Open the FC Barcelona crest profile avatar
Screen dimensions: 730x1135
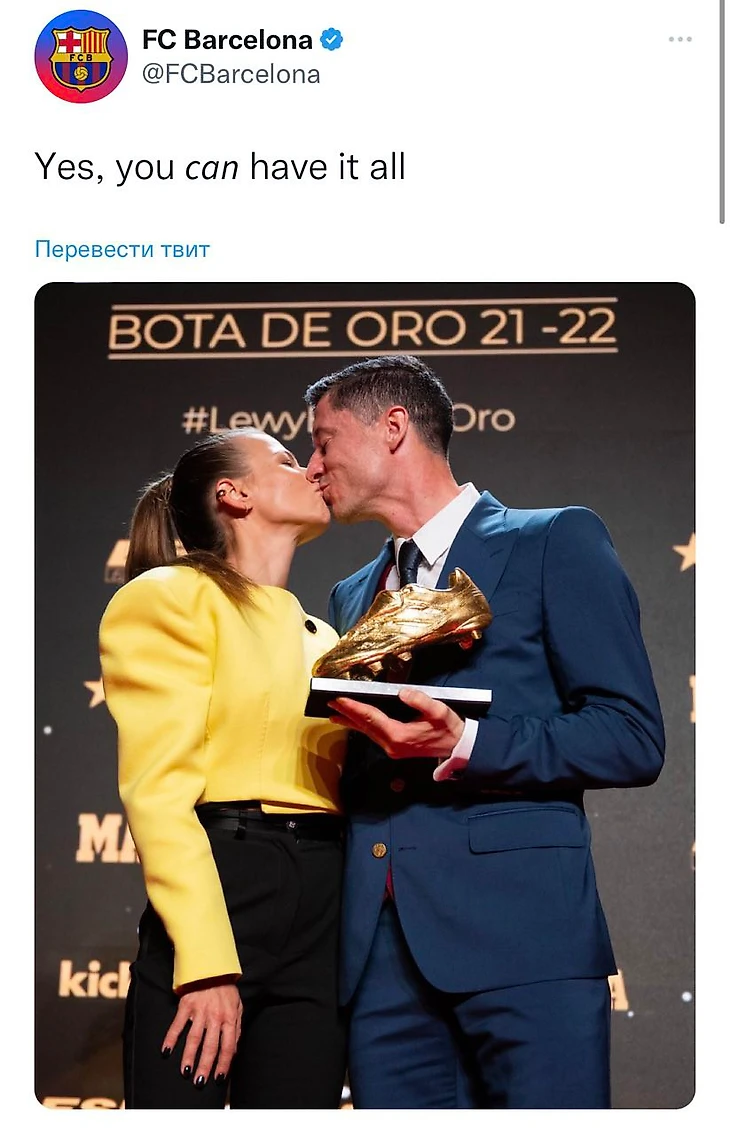(x=81, y=56)
